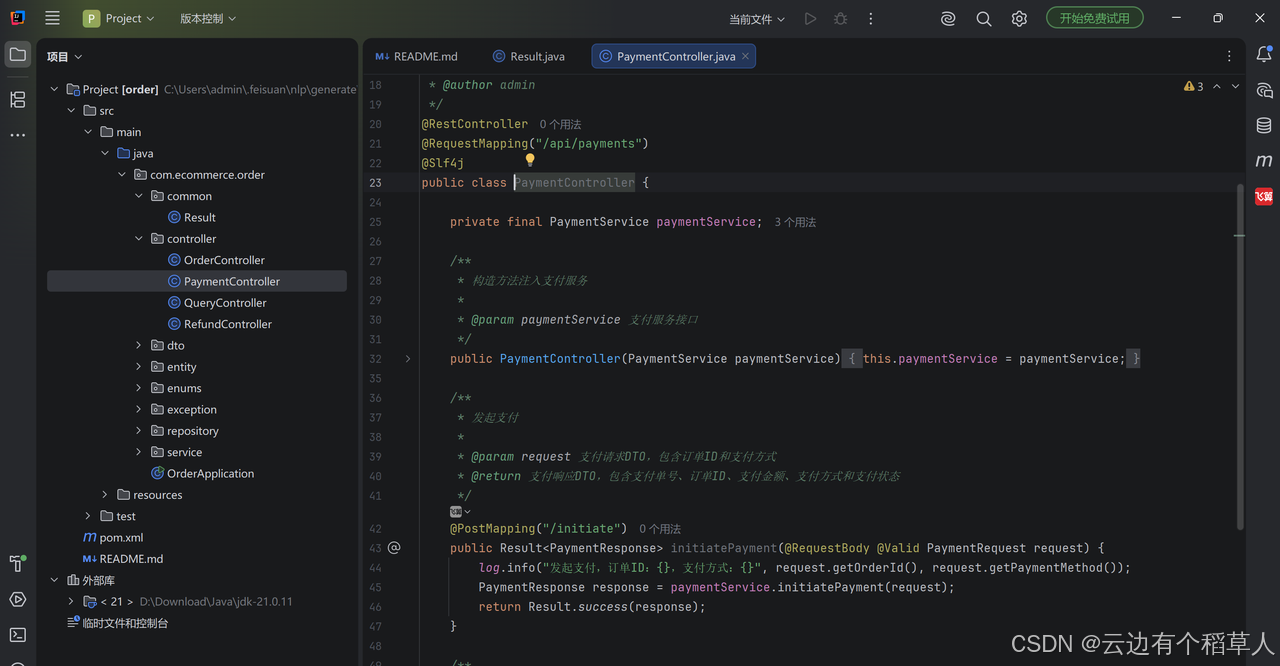Open the Database tool window

pyautogui.click(x=1264, y=126)
